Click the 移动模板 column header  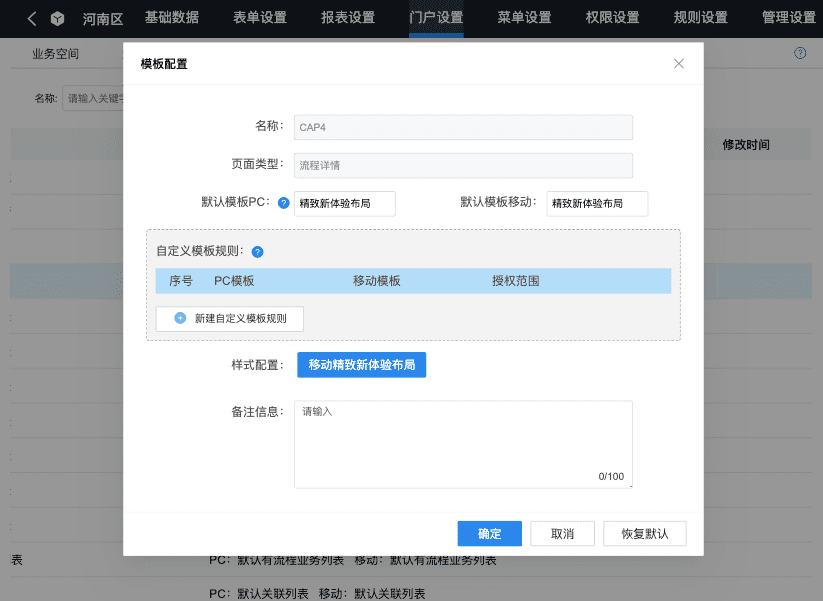(x=376, y=281)
